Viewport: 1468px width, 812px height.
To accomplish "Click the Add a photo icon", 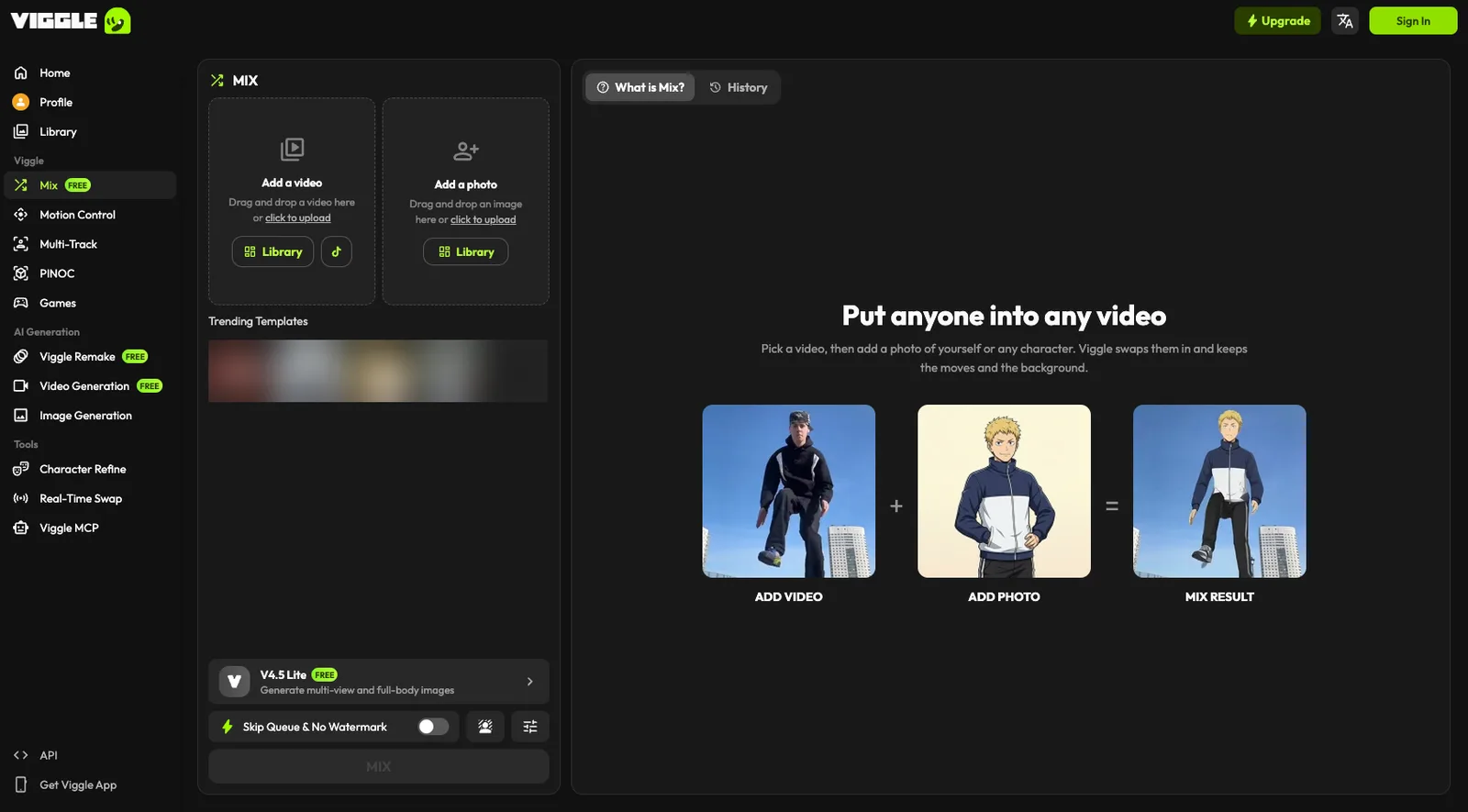I will tap(466, 150).
